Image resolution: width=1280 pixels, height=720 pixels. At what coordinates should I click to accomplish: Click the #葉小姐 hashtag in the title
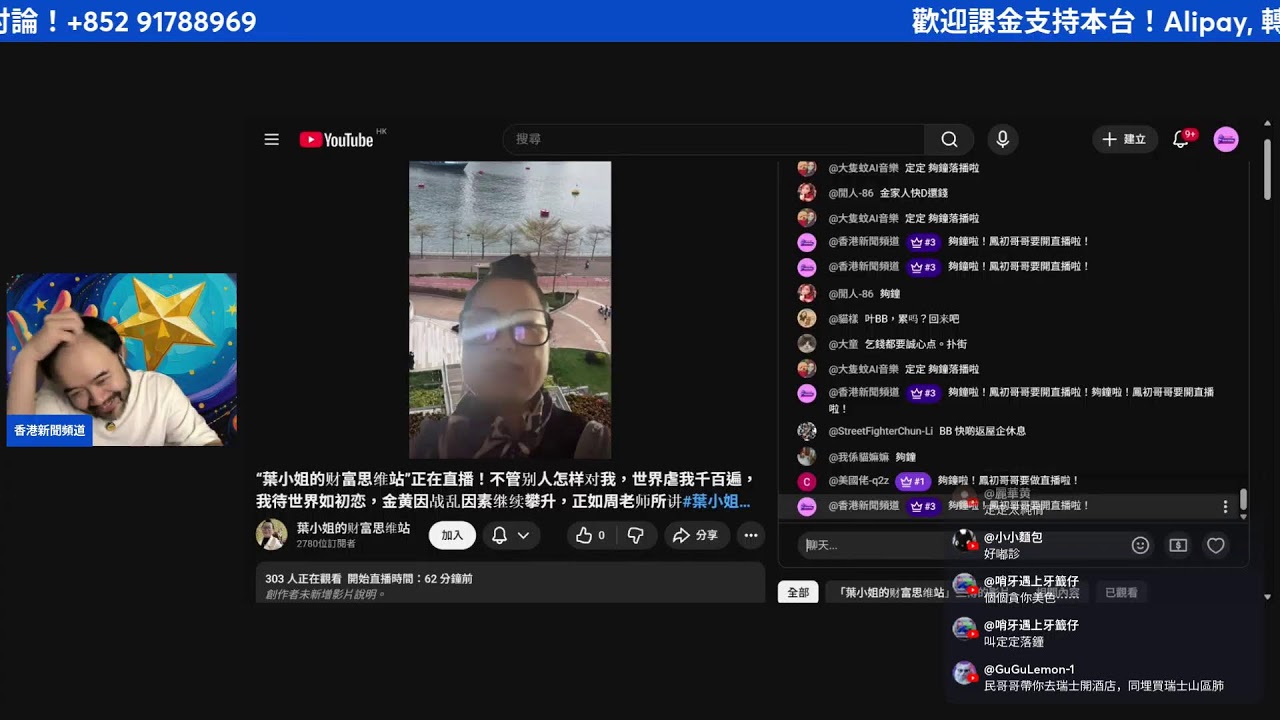point(716,502)
